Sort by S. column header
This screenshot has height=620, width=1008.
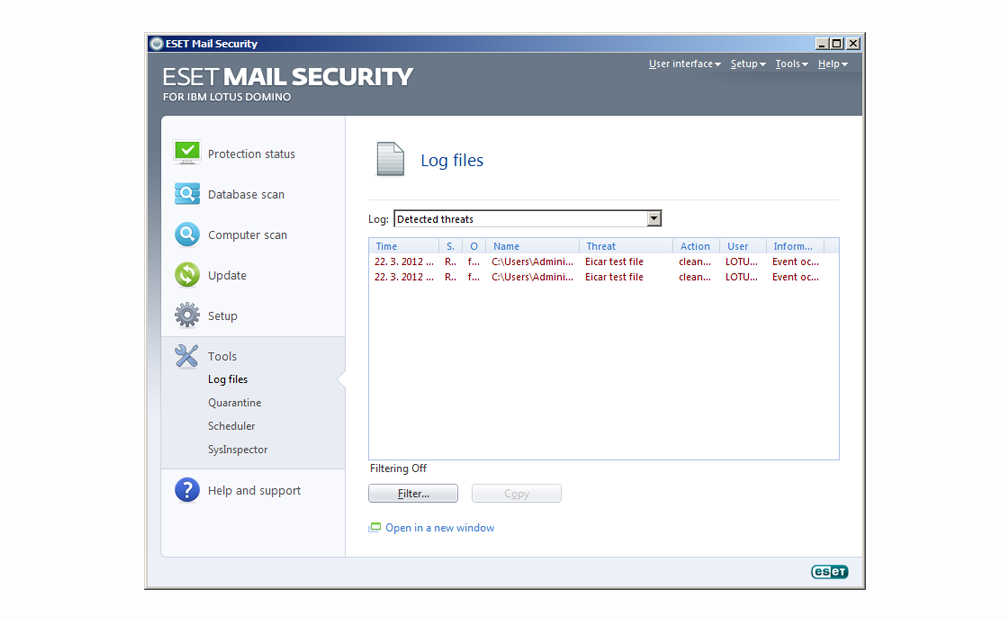click(x=451, y=246)
